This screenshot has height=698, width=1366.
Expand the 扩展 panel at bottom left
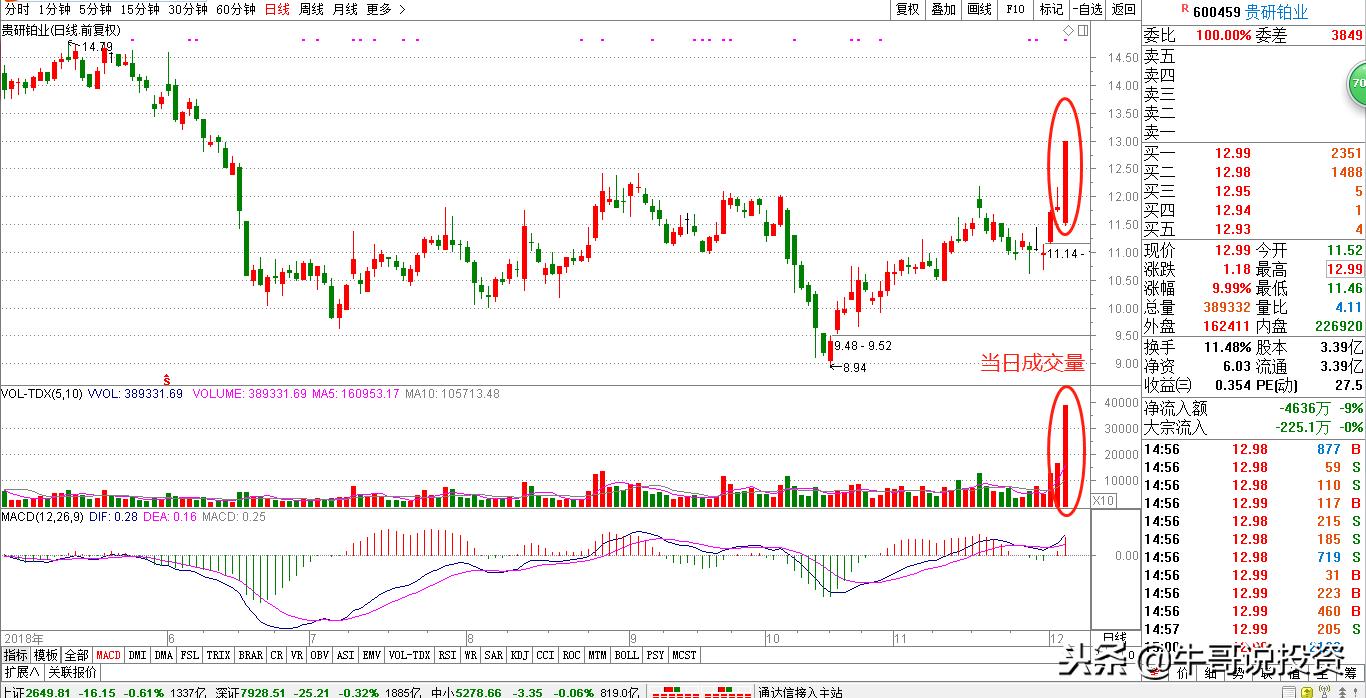click(21, 672)
